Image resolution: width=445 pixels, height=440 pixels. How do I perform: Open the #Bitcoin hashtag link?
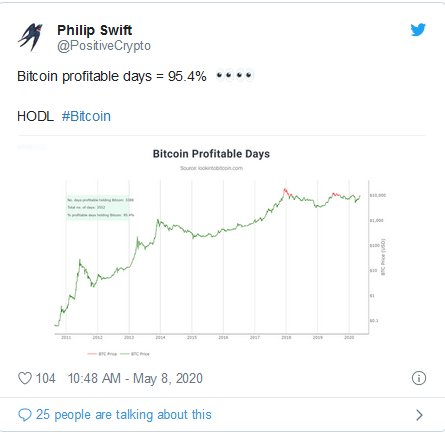pyautogui.click(x=86, y=116)
